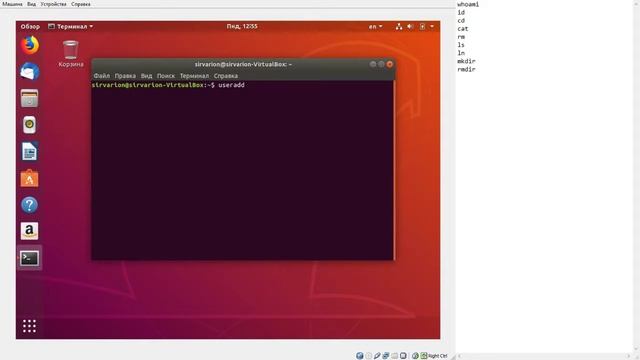Image resolution: width=640 pixels, height=360 pixels.
Task: Click 'whoami' in the notes list
Action: coord(468,4)
